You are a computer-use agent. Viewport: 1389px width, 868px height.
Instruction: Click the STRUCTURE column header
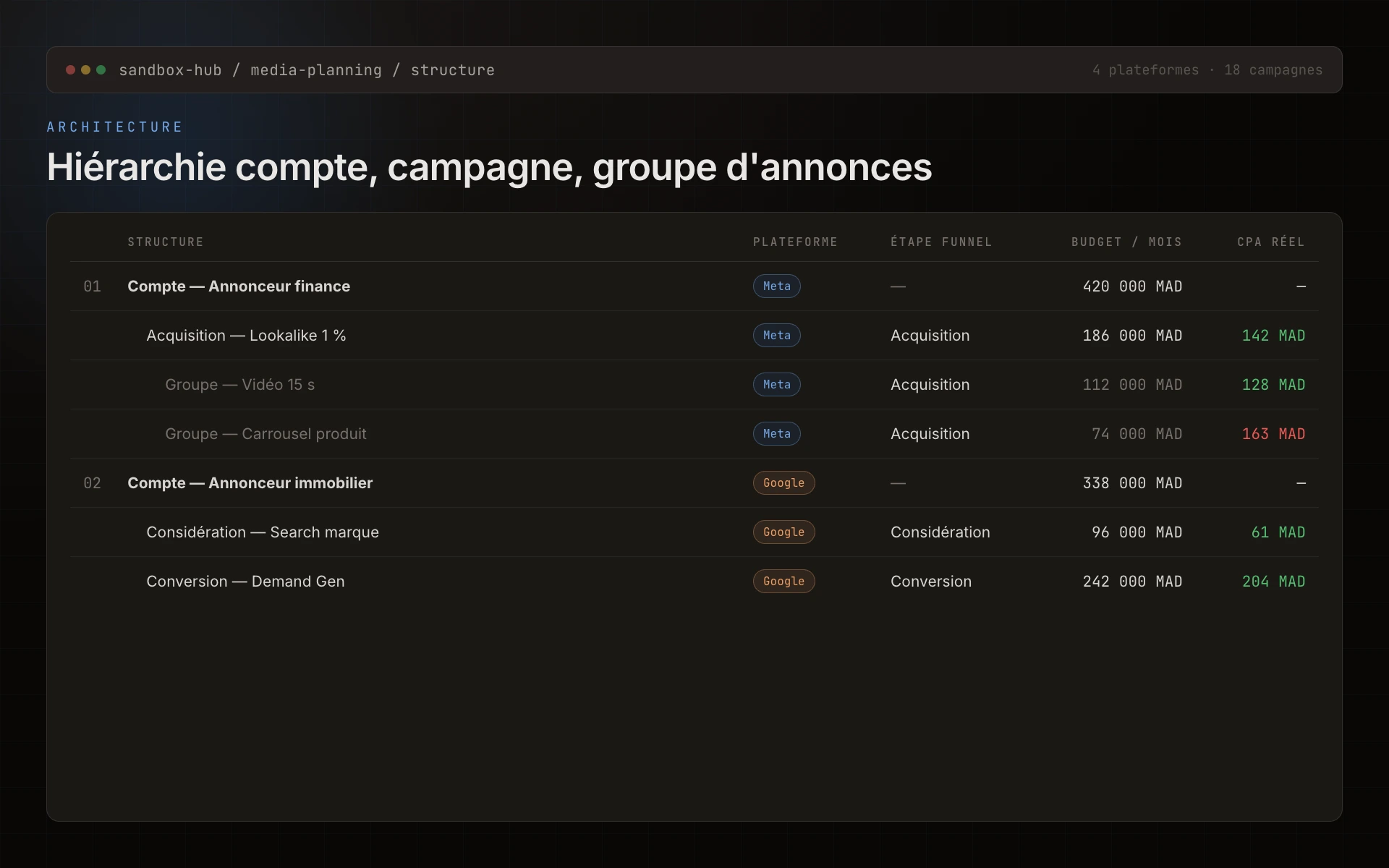[x=166, y=242]
